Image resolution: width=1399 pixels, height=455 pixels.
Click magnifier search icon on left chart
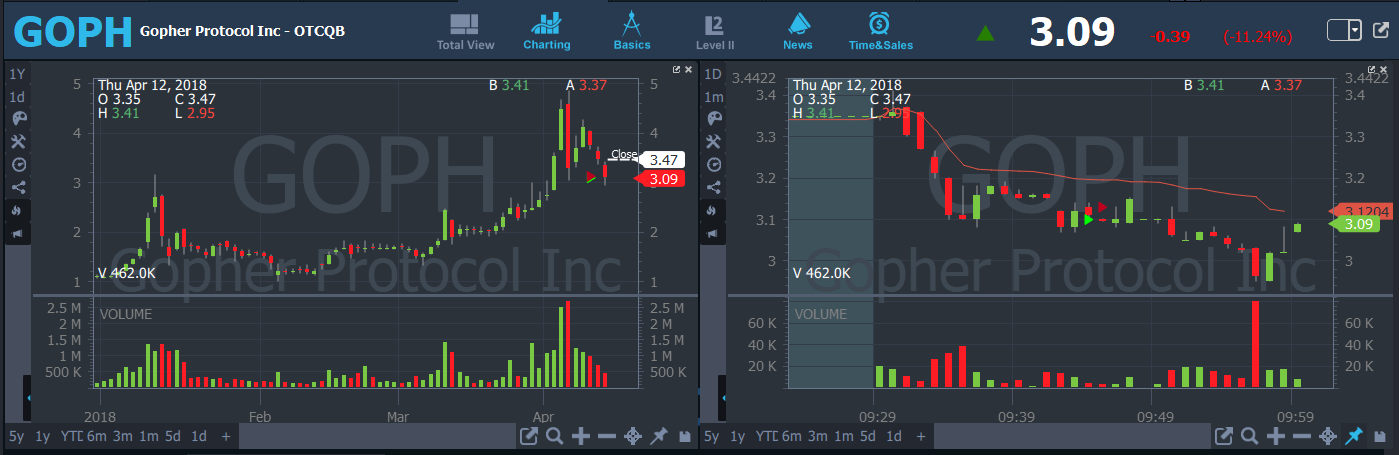click(555, 437)
